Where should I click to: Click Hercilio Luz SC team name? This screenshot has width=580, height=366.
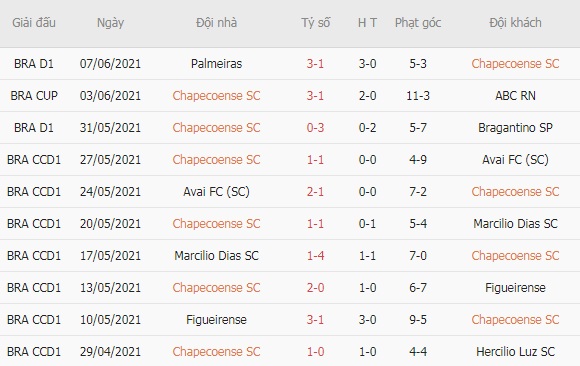pyautogui.click(x=515, y=352)
